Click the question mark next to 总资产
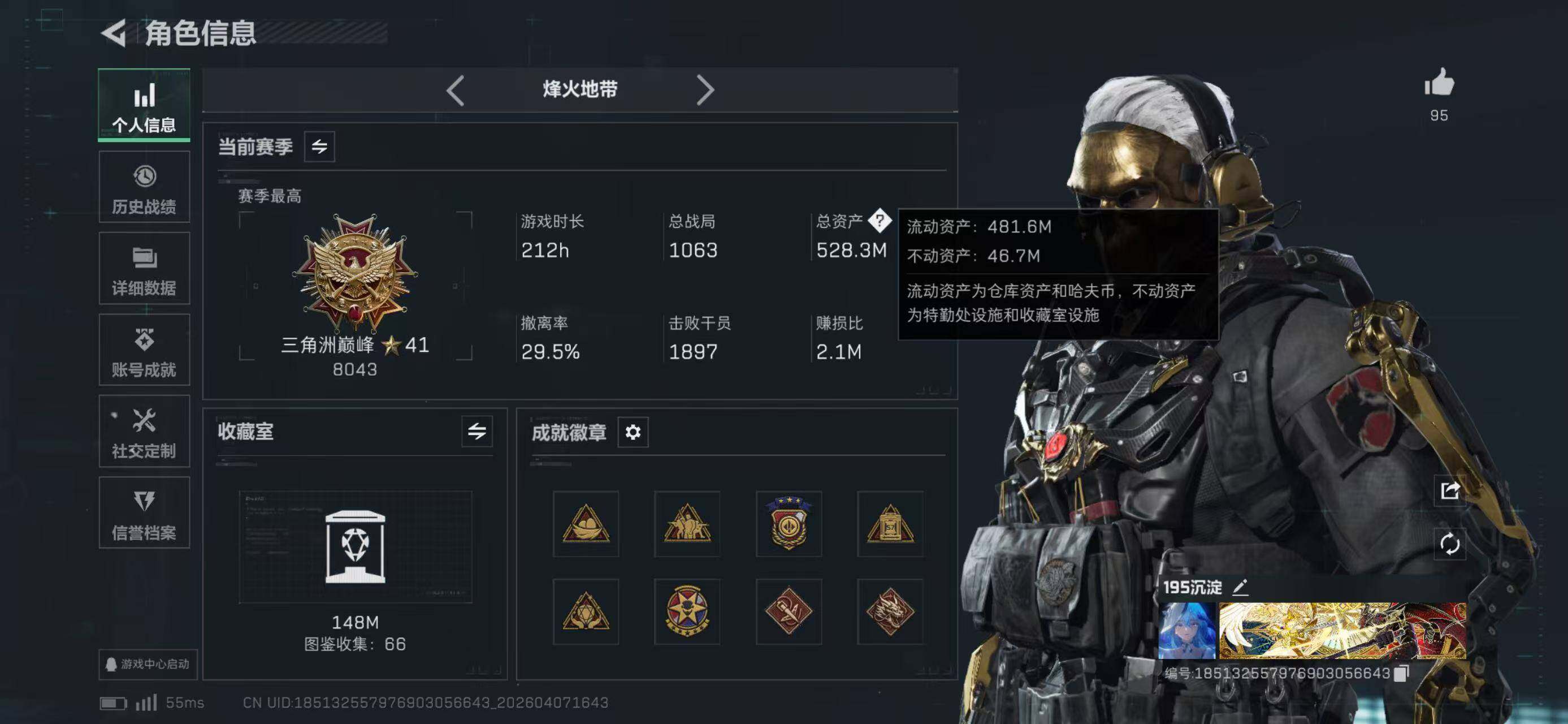 pos(880,221)
